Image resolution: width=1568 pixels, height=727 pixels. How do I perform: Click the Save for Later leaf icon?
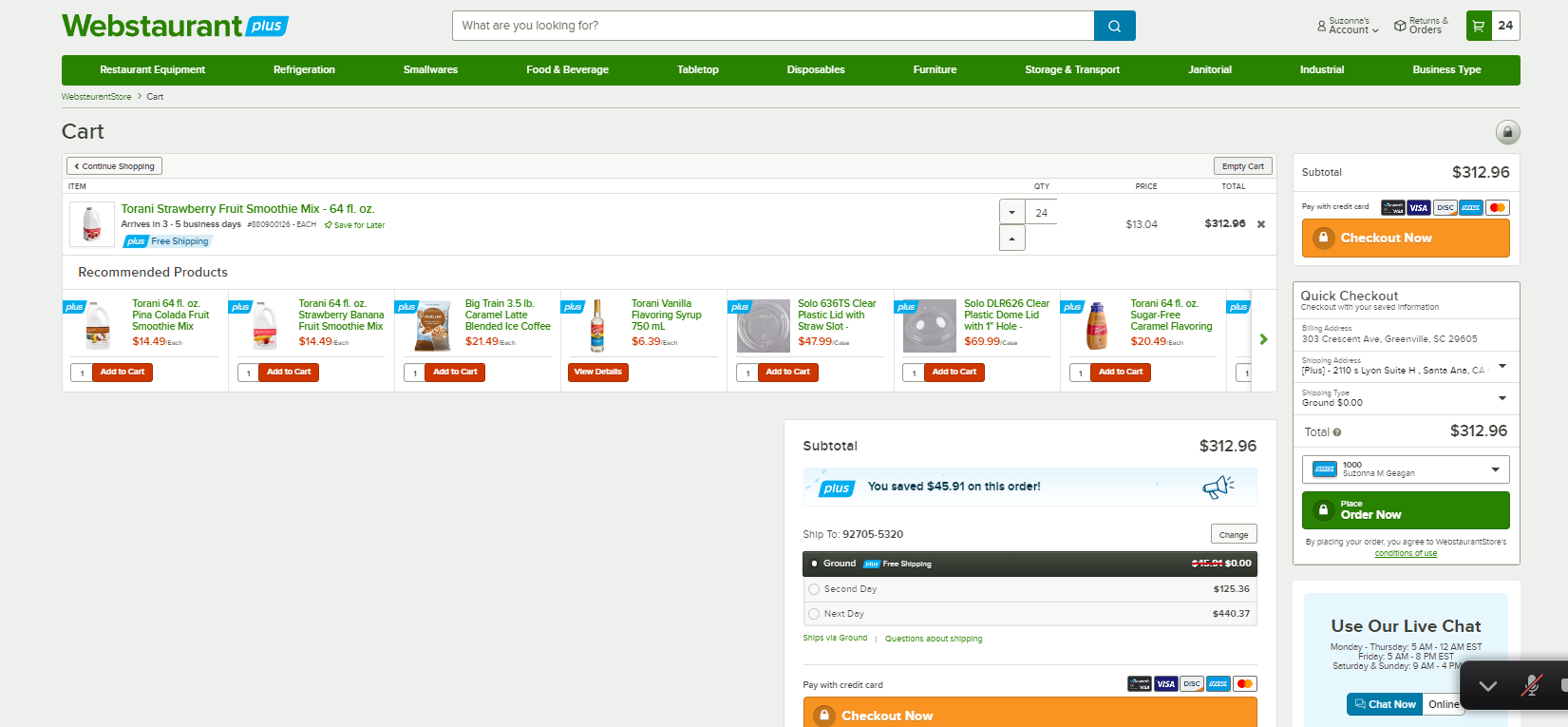pos(328,225)
